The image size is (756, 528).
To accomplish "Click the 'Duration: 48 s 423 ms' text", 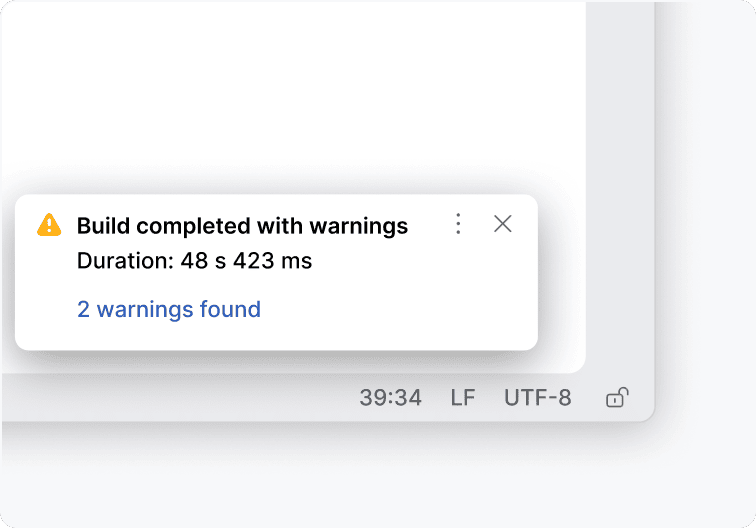I will (194, 262).
